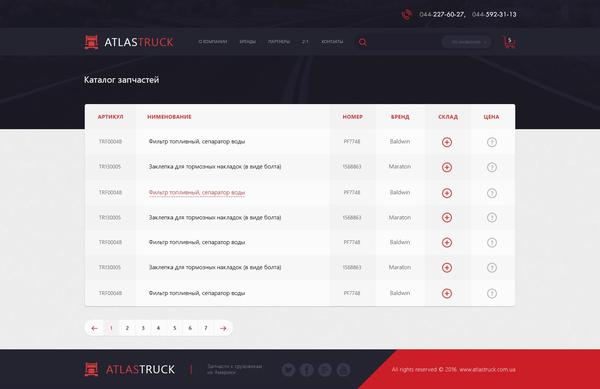Screen dimensions: 600x389
Task: Click brand 'Baldwin' in the fifth row
Action: coord(400,242)
